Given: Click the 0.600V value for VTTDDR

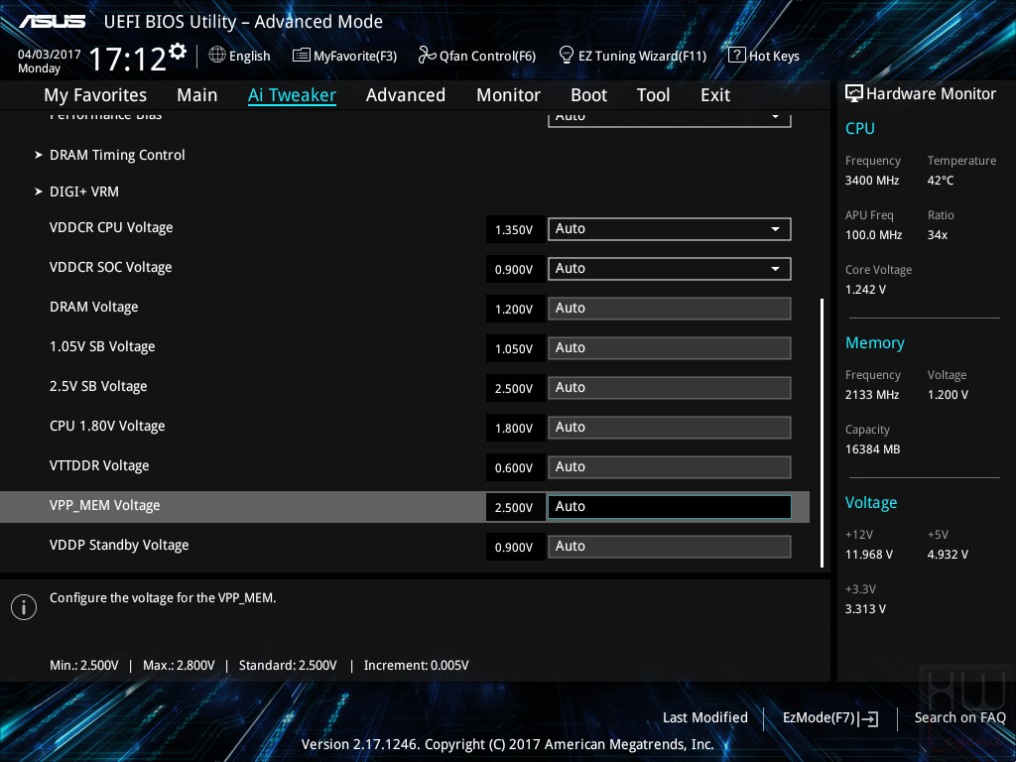Looking at the screenshot, I should point(514,468).
